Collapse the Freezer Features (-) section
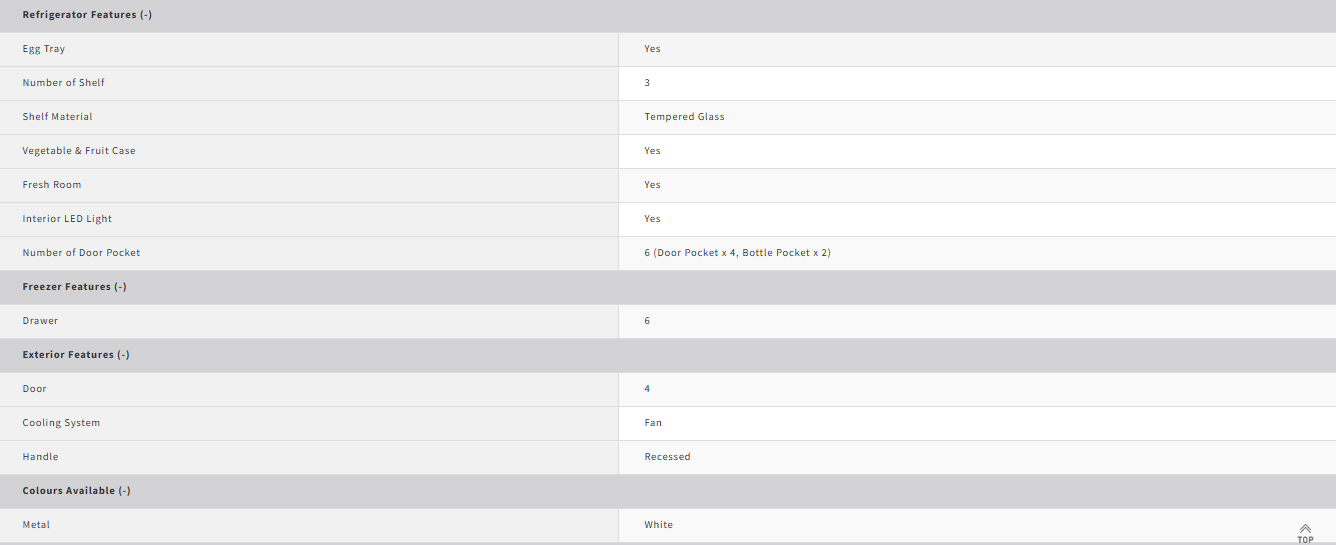Image resolution: width=1336 pixels, height=545 pixels. [74, 287]
